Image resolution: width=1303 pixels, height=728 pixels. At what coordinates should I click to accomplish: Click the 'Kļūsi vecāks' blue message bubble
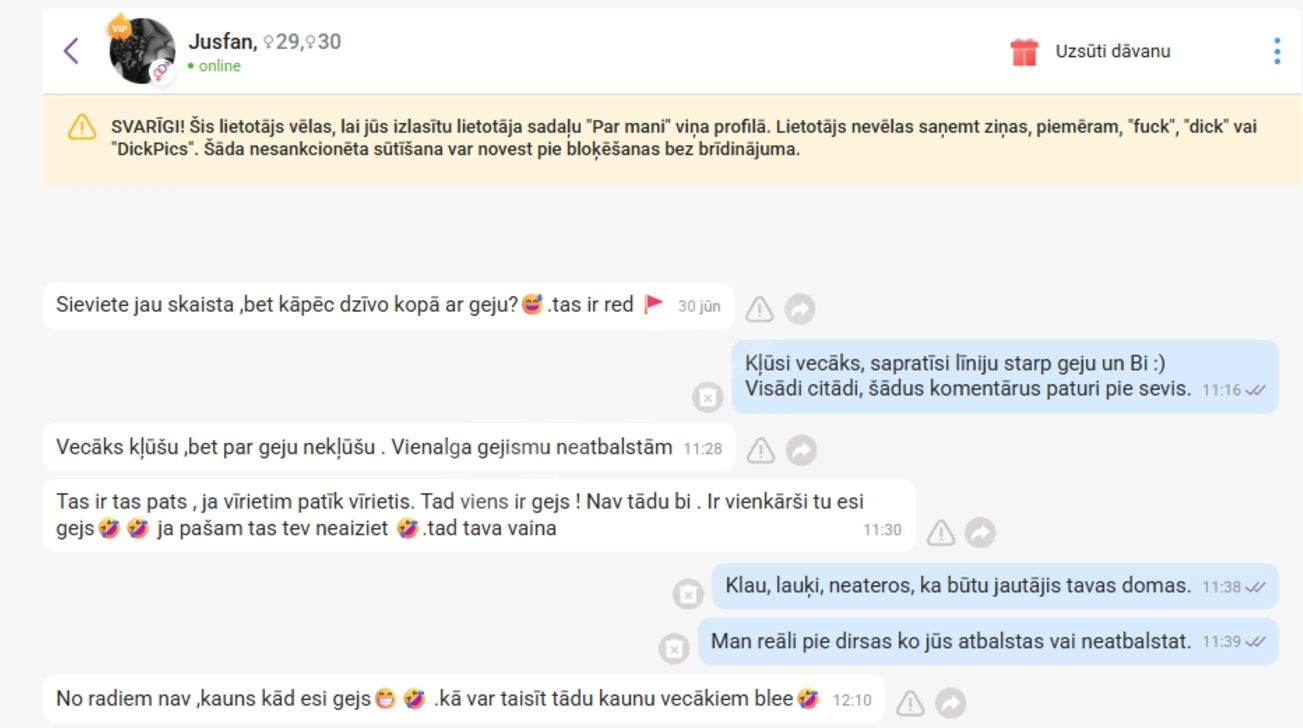[1005, 376]
